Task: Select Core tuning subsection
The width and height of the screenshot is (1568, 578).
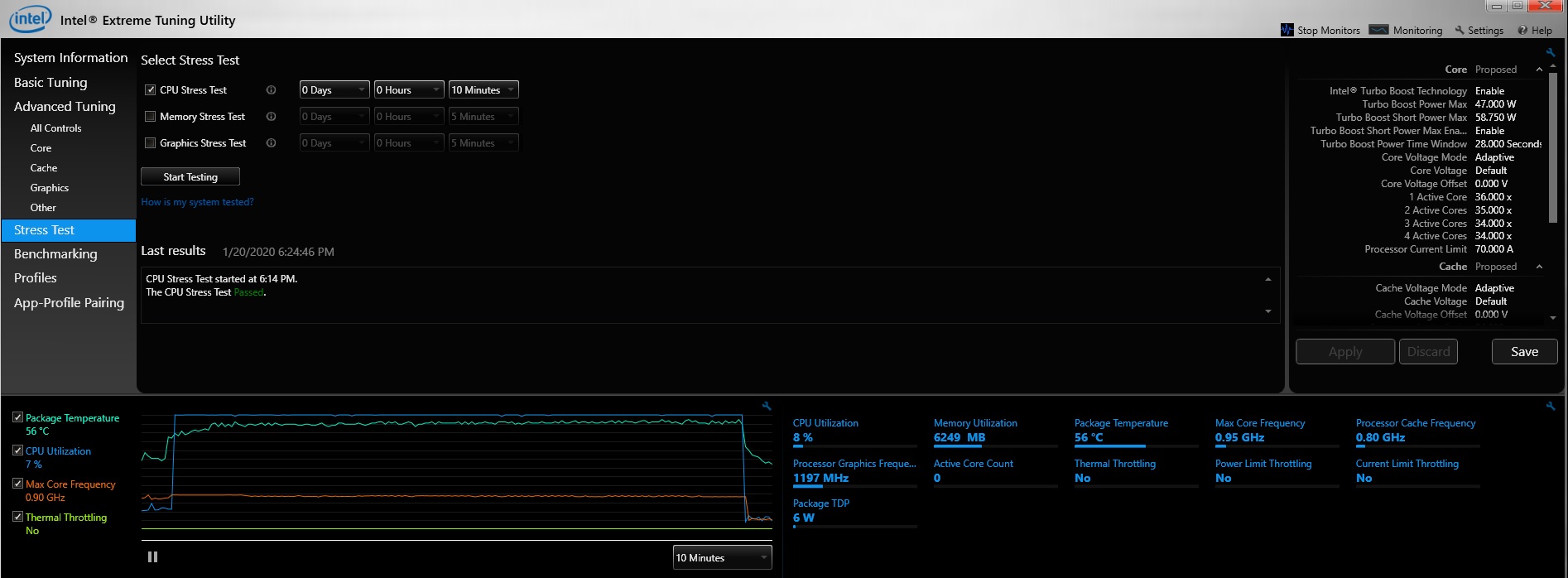Action: pyautogui.click(x=41, y=148)
